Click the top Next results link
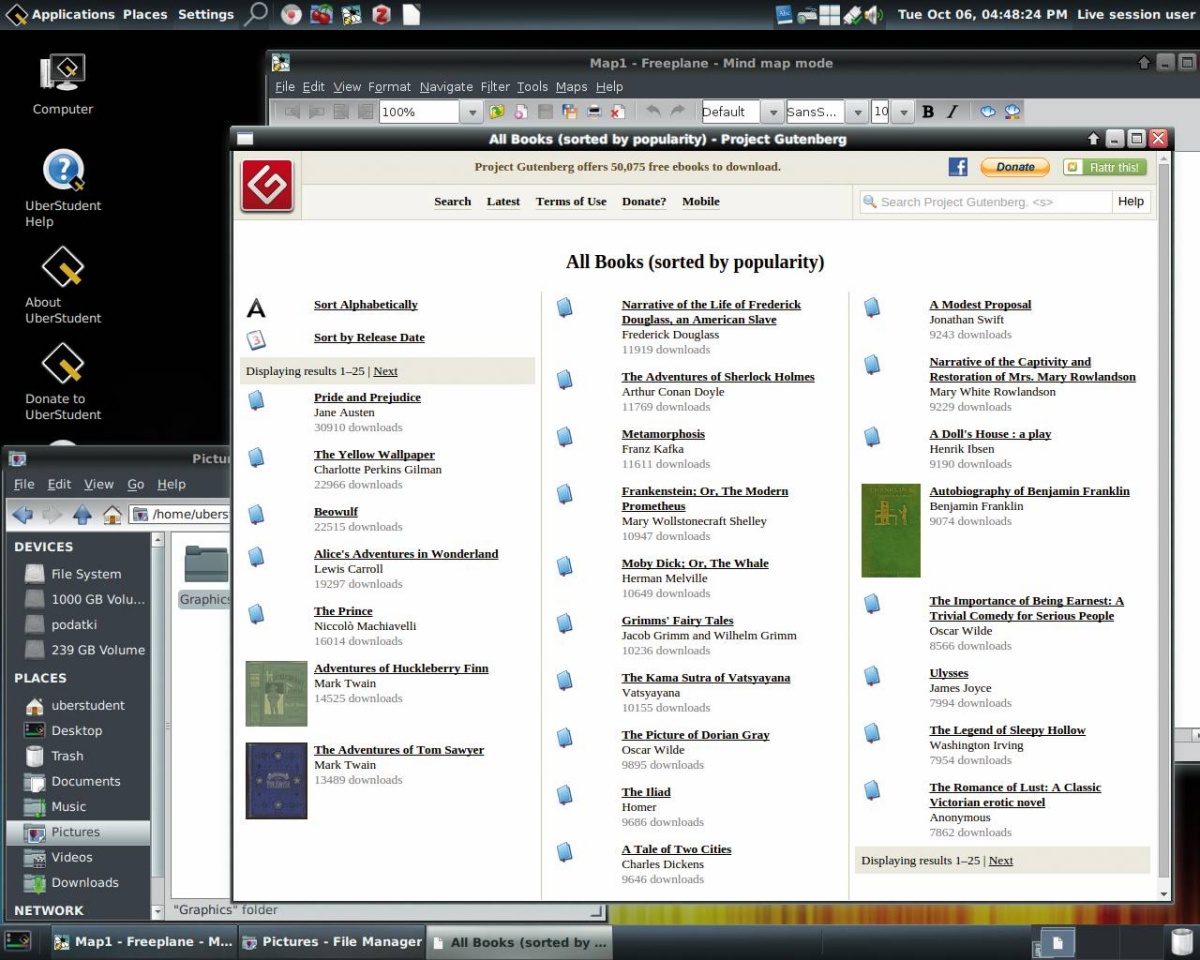This screenshot has width=1200, height=960. (385, 371)
